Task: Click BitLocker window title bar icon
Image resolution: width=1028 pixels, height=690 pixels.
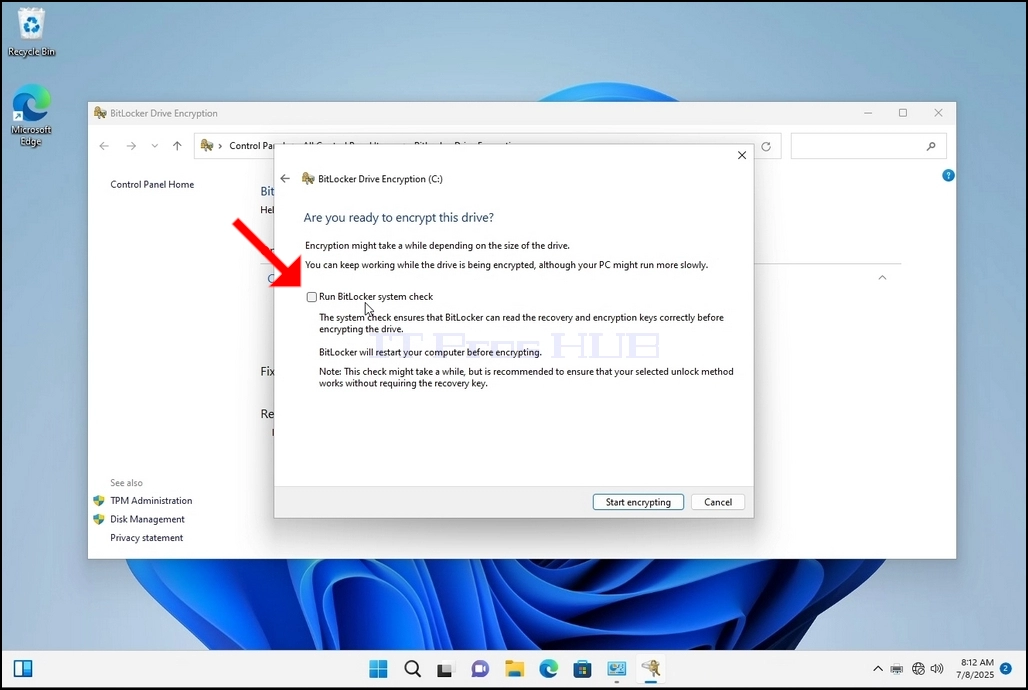Action: (100, 113)
